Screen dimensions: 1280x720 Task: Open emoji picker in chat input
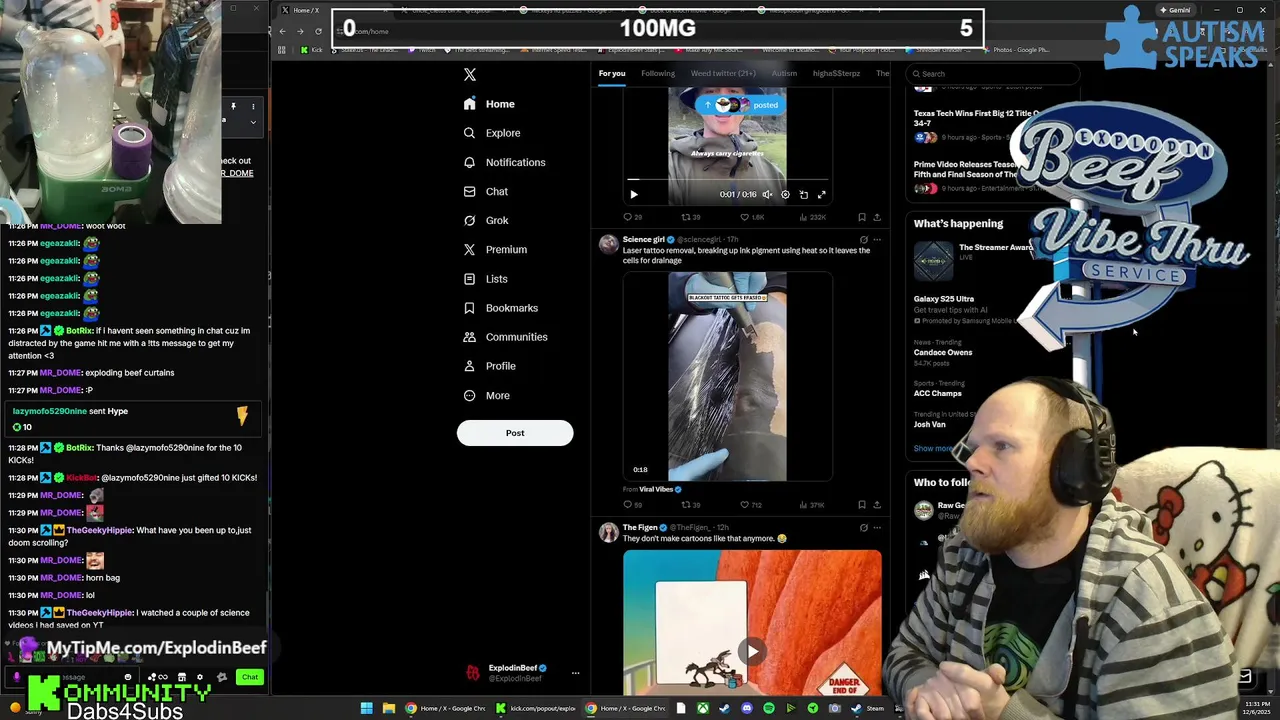pyautogui.click(x=127, y=677)
